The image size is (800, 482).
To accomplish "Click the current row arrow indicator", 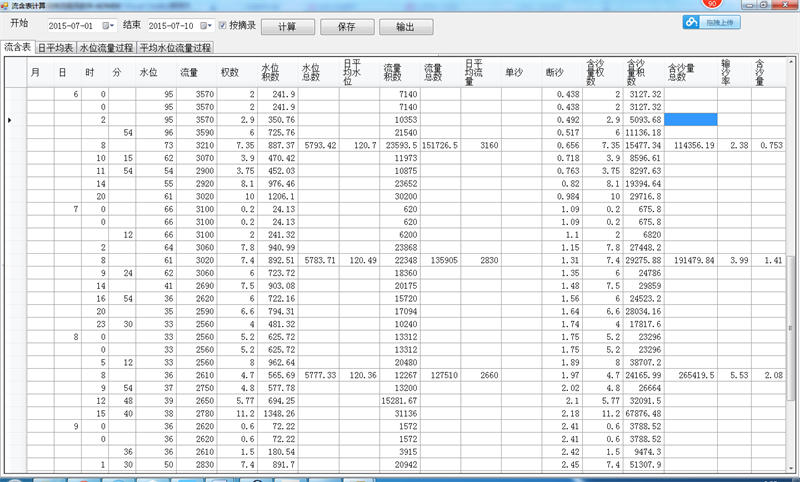I will (10, 120).
